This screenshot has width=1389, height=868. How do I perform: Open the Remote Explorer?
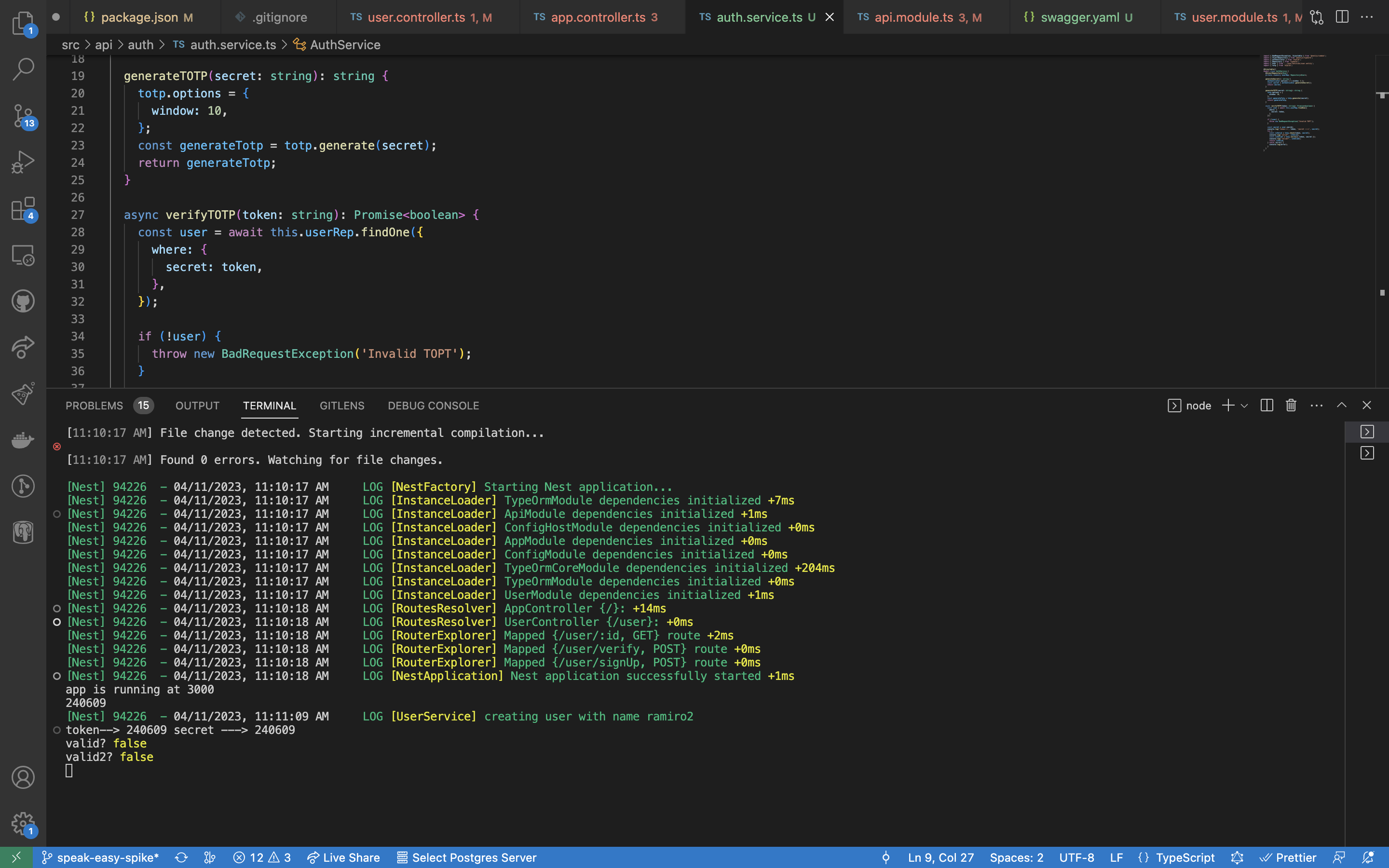click(23, 256)
